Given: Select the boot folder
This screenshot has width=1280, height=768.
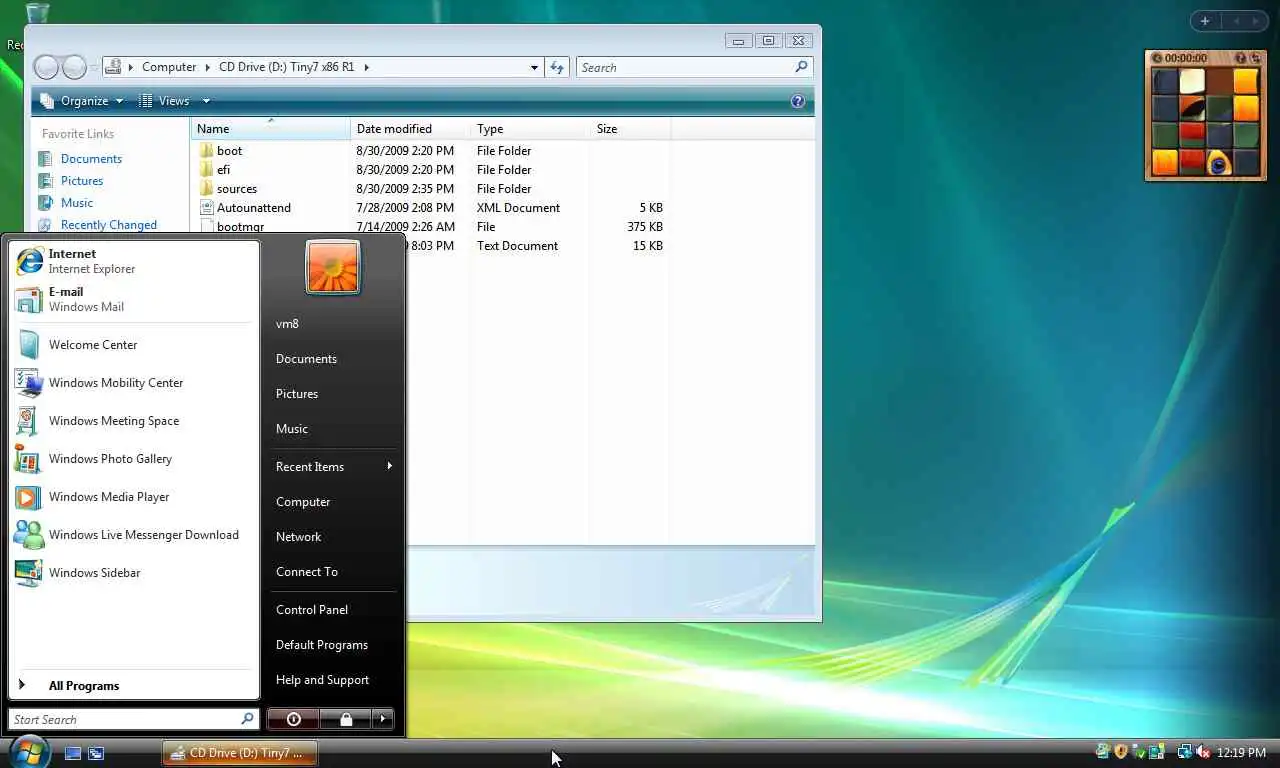Looking at the screenshot, I should [229, 151].
